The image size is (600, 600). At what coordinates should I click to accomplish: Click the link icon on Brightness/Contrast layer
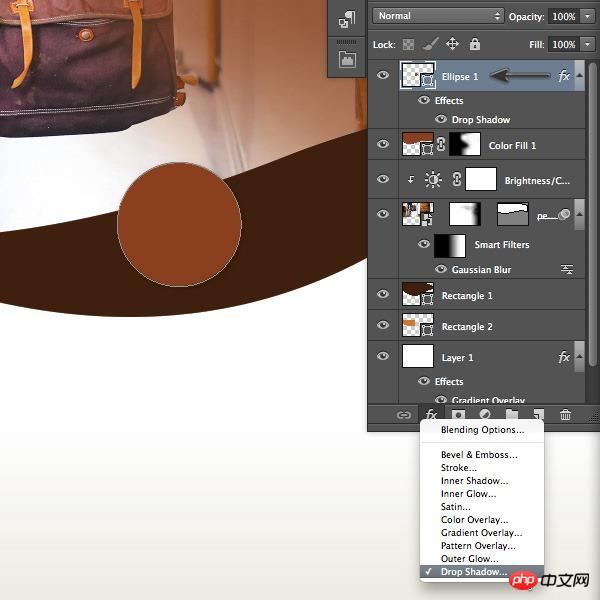point(456,179)
